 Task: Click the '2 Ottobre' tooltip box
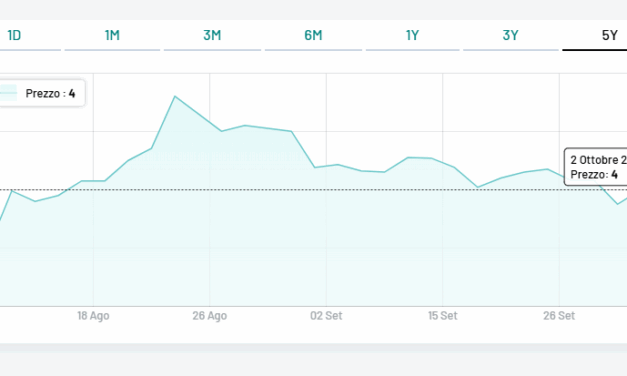(x=596, y=167)
